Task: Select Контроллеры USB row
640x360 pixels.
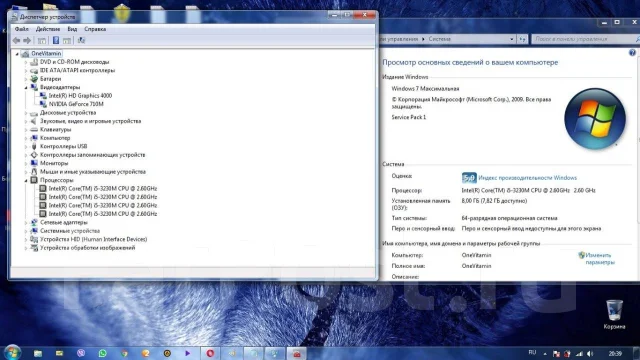Action: 64,146
